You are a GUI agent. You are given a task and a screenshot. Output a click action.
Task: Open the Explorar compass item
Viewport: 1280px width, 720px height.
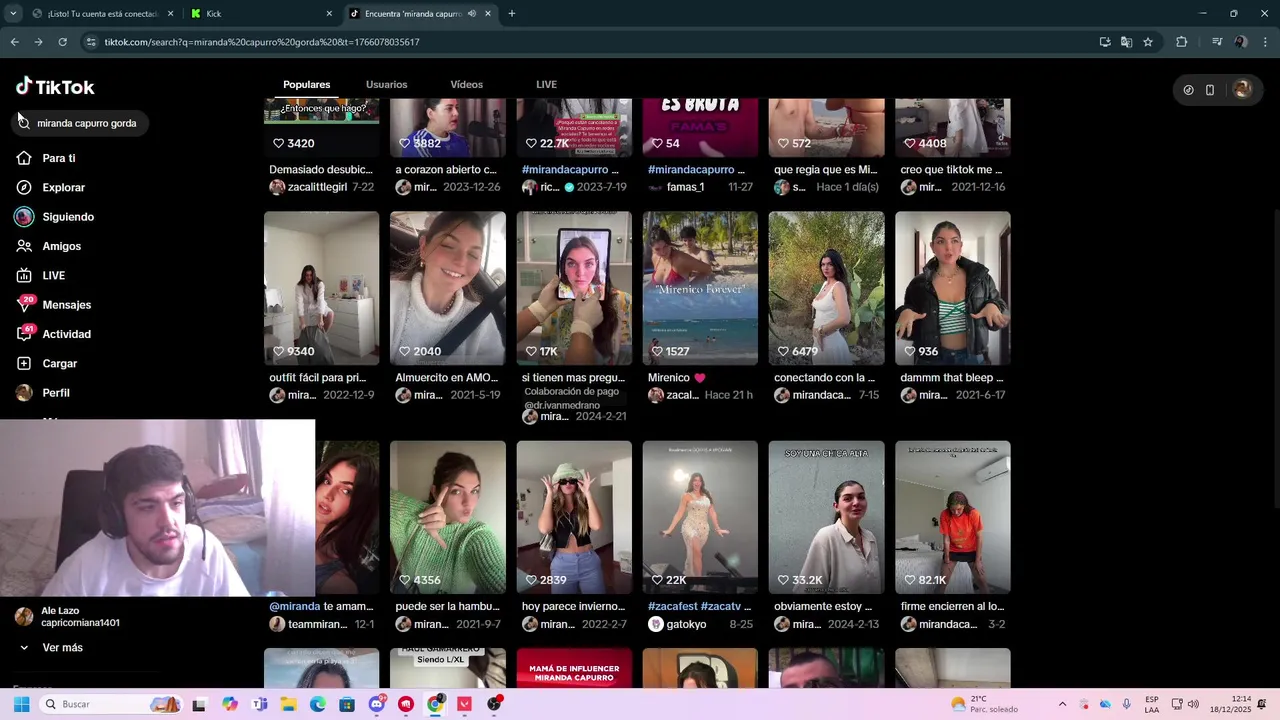pyautogui.click(x=51, y=187)
